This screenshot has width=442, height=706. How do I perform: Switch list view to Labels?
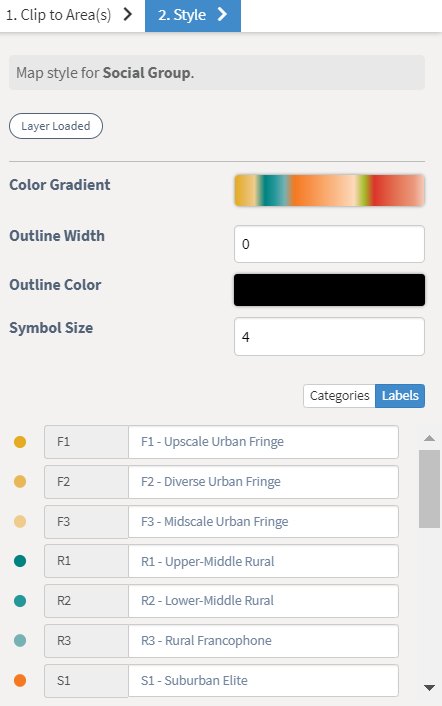pyautogui.click(x=400, y=396)
